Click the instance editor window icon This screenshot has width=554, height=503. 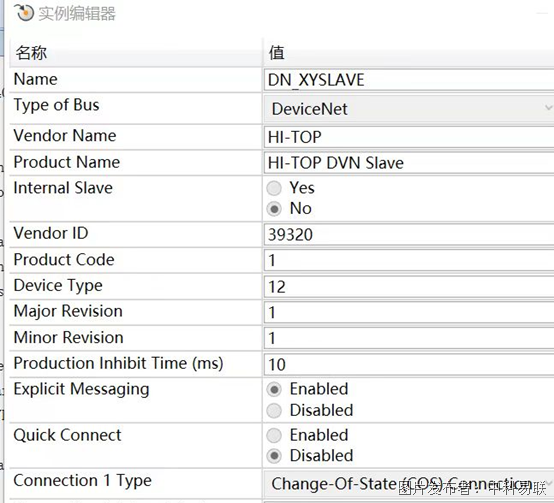(x=24, y=13)
